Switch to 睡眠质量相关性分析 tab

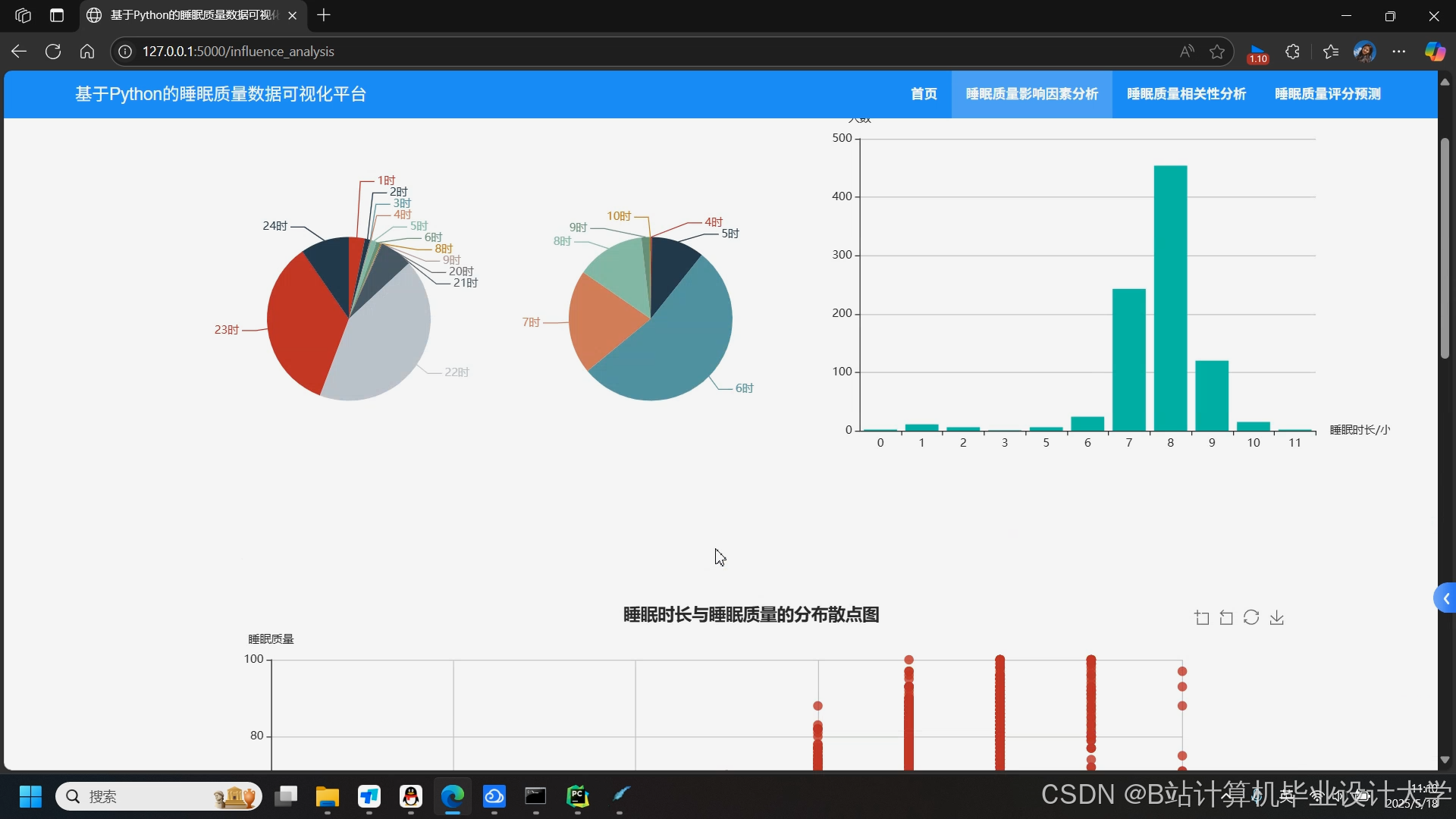coord(1186,94)
